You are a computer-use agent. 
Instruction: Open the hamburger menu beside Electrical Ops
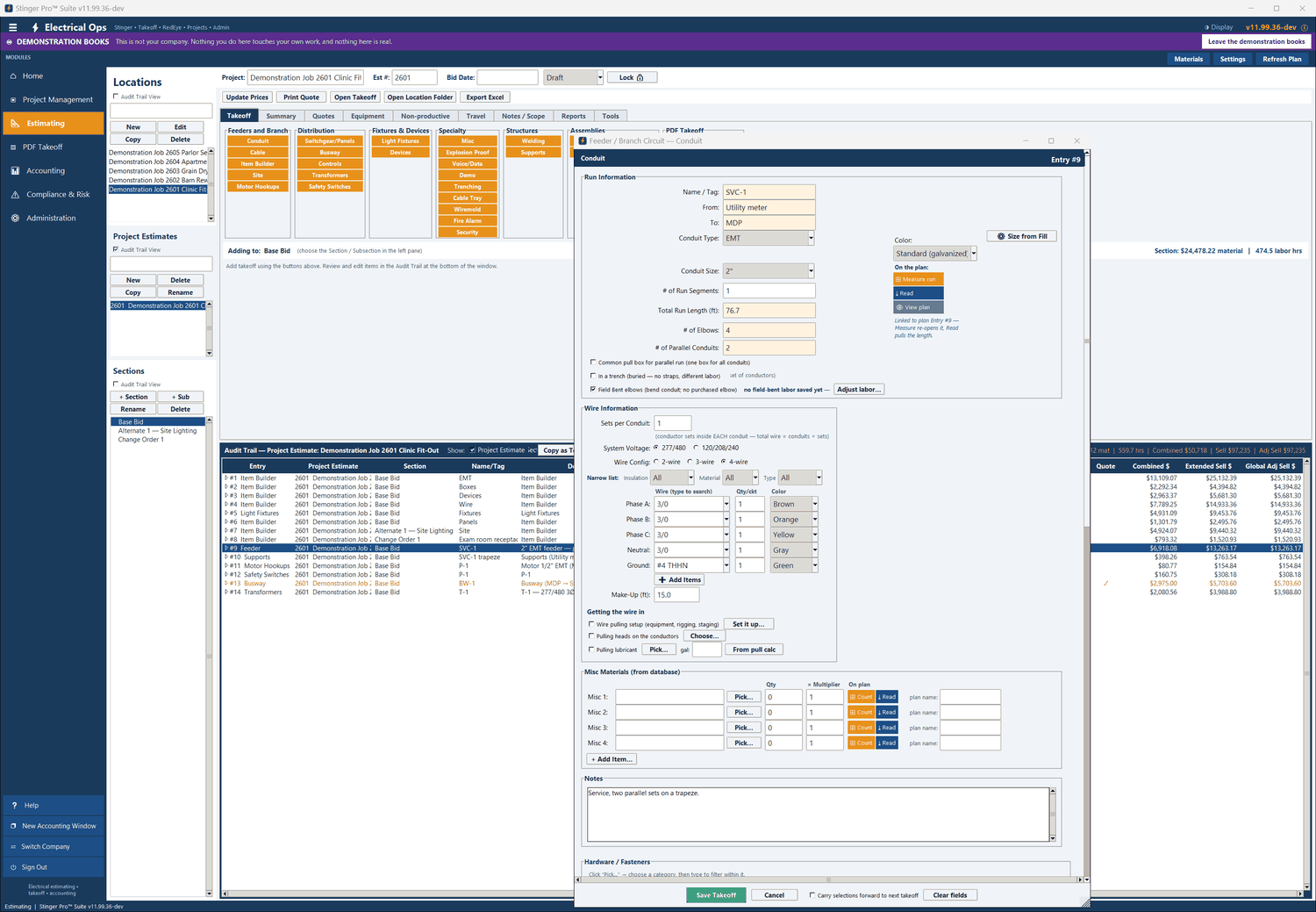coord(12,27)
